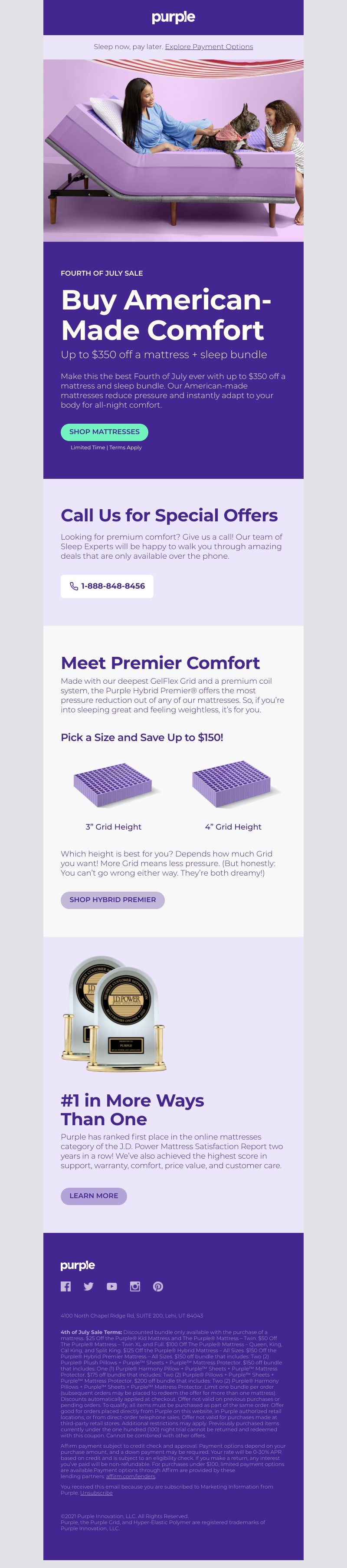Open the Terms Apply link under the button

click(x=126, y=448)
